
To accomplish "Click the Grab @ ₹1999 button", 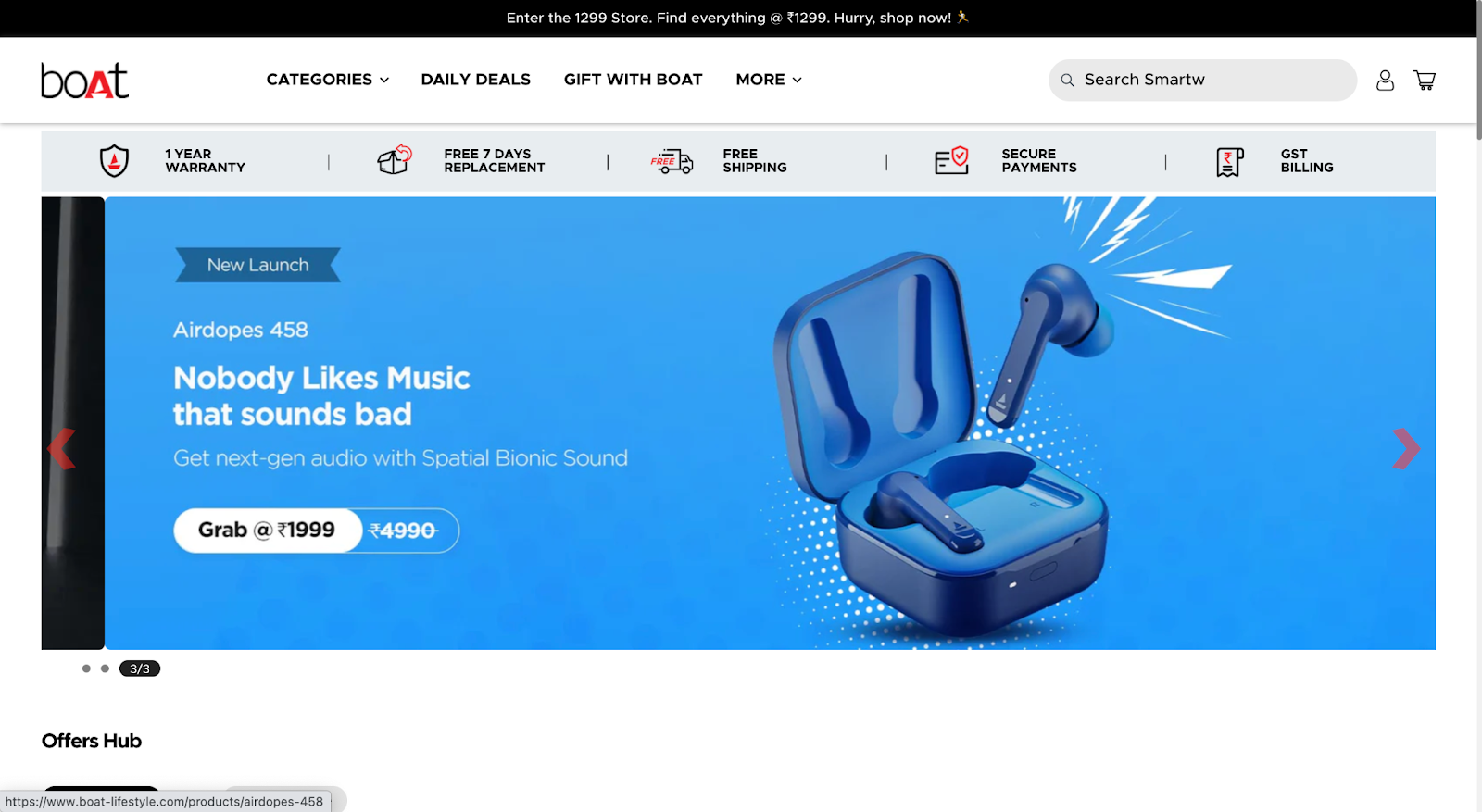I will coord(268,531).
